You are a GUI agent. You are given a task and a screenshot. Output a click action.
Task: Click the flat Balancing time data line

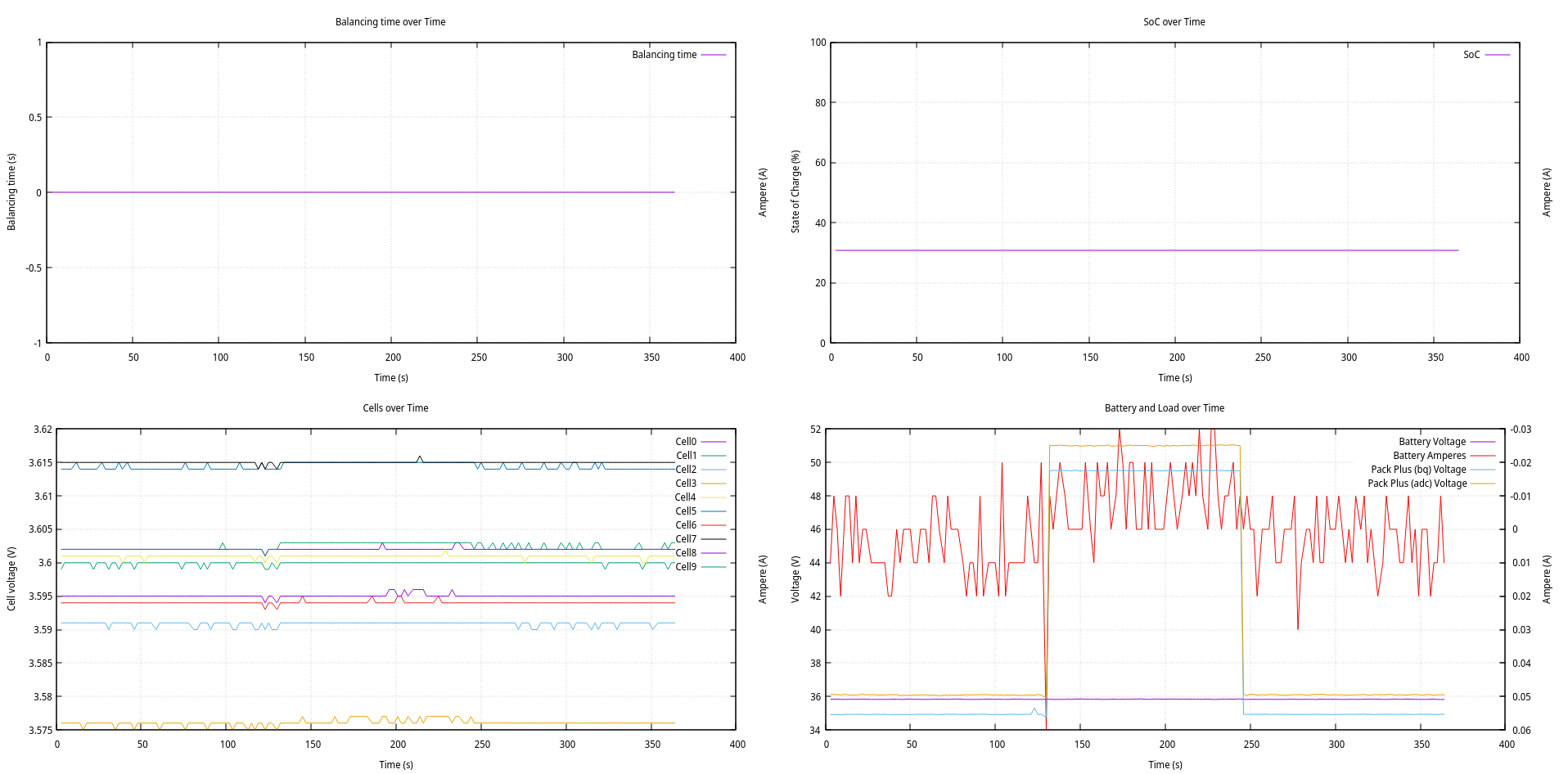(361, 192)
